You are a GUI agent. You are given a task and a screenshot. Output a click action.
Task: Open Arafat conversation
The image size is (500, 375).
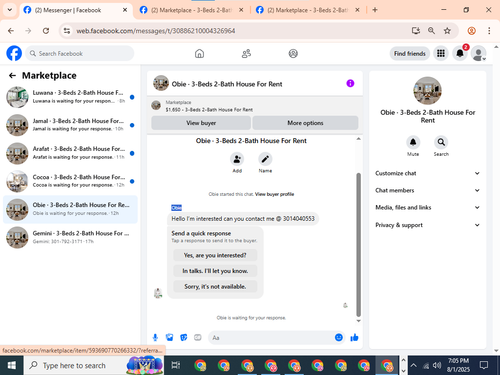70,153
